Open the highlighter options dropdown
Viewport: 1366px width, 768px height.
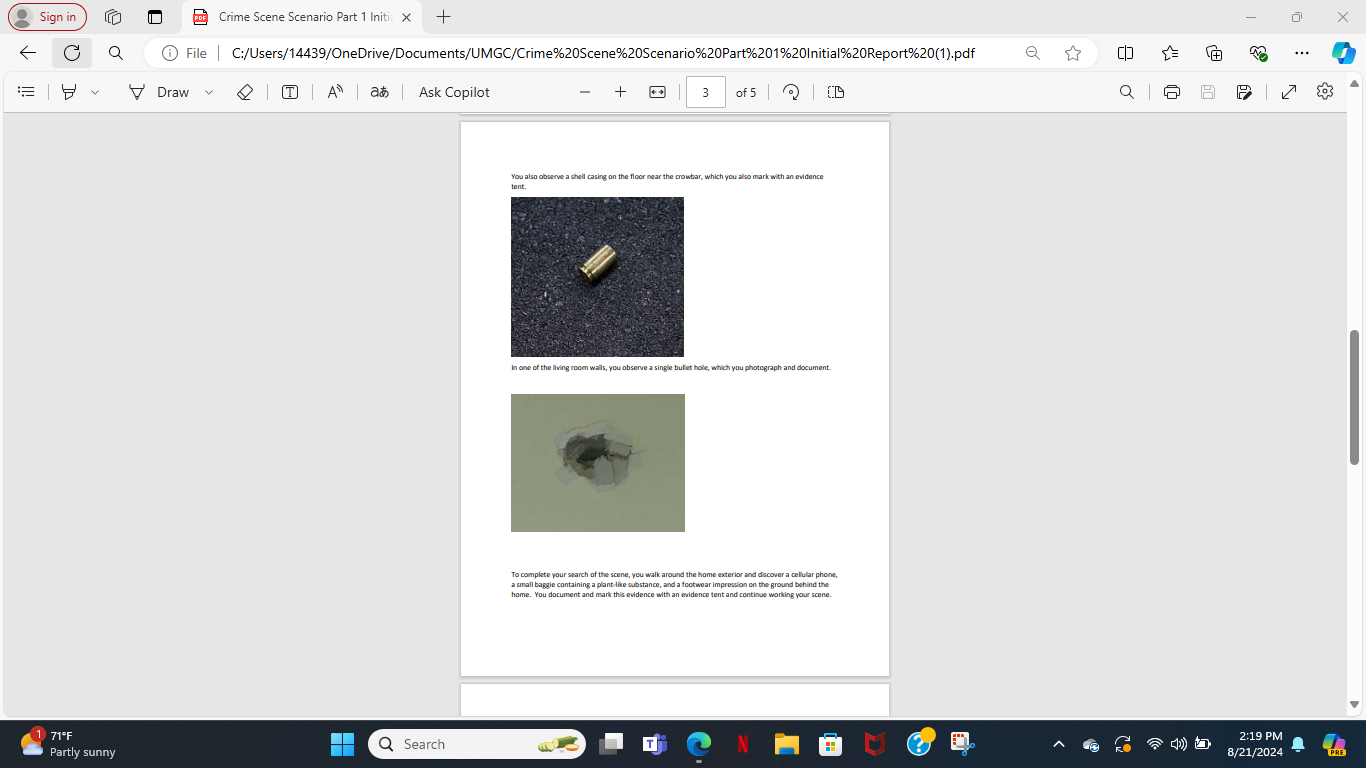93,91
